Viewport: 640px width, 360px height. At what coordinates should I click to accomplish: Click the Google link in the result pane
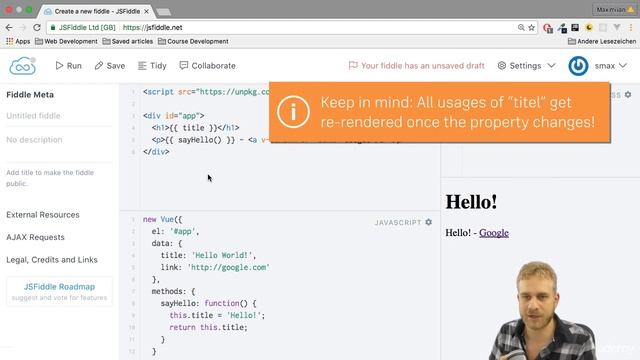pos(494,233)
